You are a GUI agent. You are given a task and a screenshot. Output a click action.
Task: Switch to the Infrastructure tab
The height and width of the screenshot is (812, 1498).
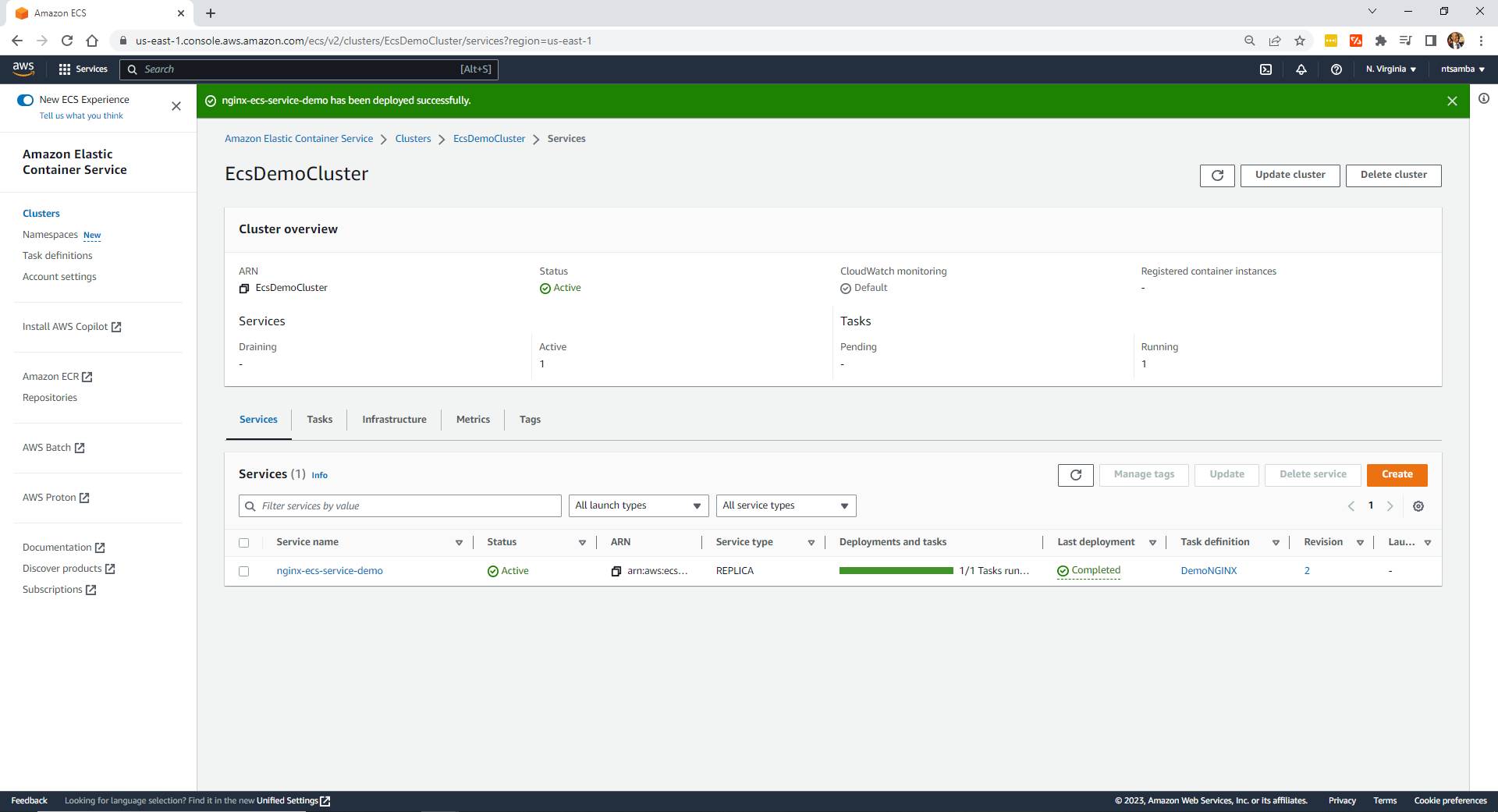(394, 420)
